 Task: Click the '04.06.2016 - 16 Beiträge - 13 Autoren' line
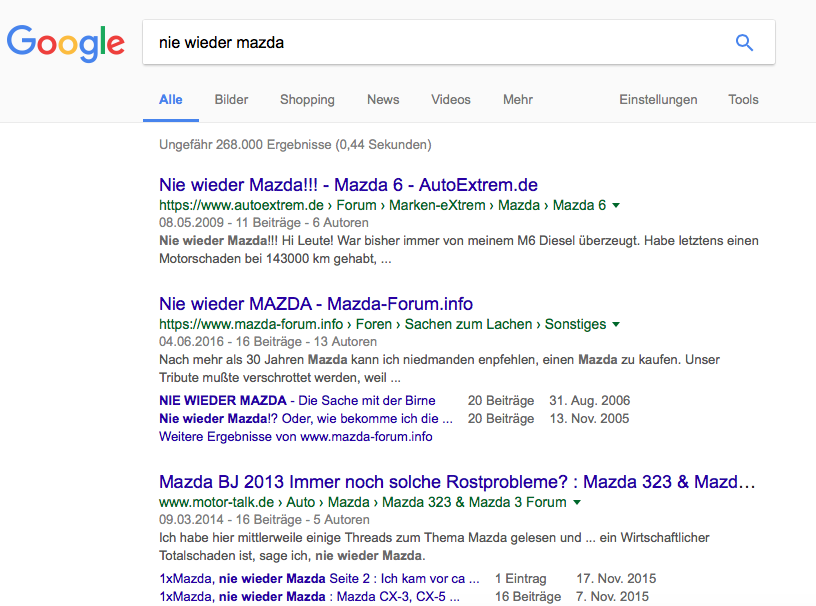[x=268, y=342]
